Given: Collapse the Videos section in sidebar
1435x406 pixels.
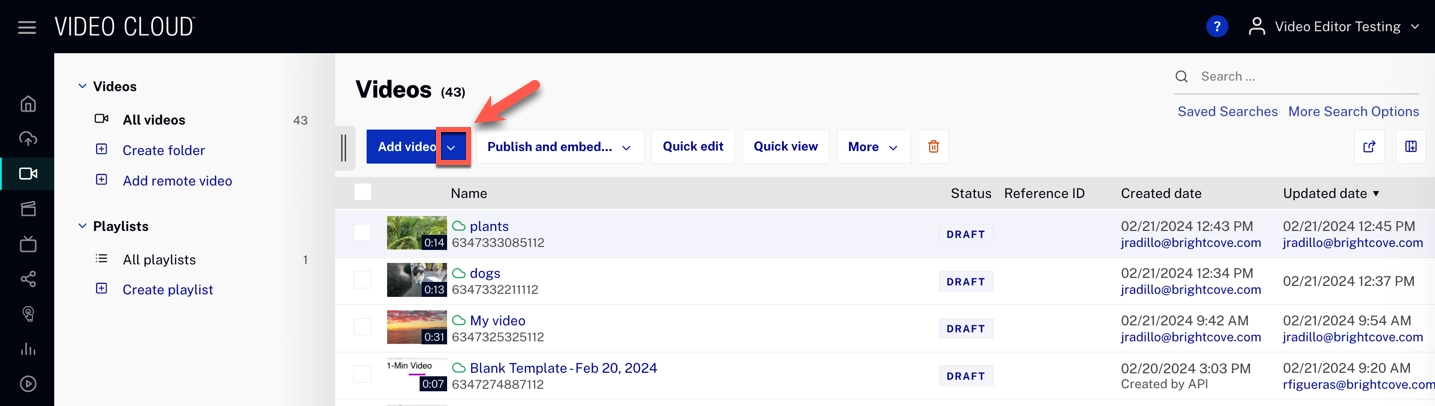Looking at the screenshot, I should tap(82, 87).
